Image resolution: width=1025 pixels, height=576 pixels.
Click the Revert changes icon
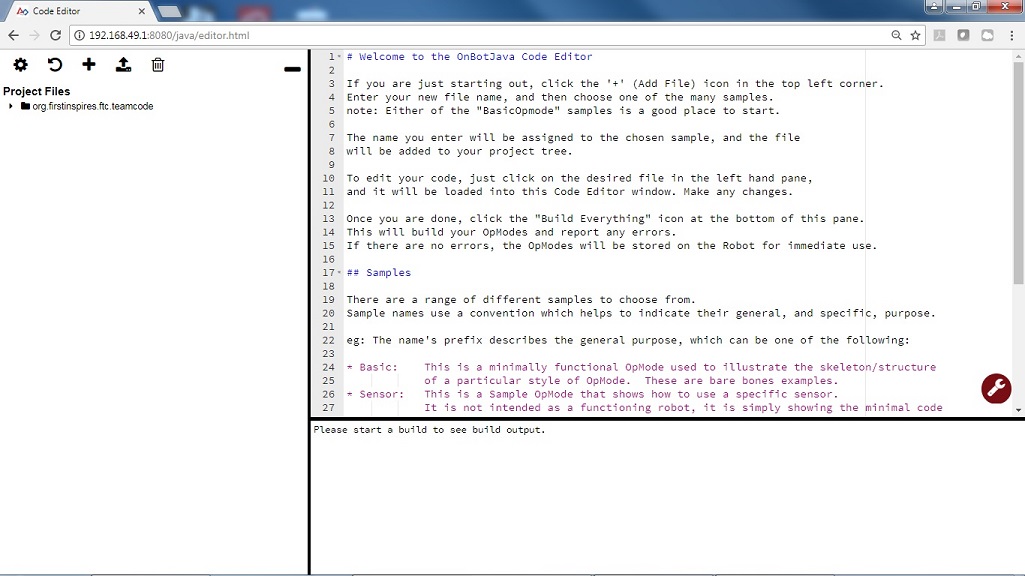point(55,64)
